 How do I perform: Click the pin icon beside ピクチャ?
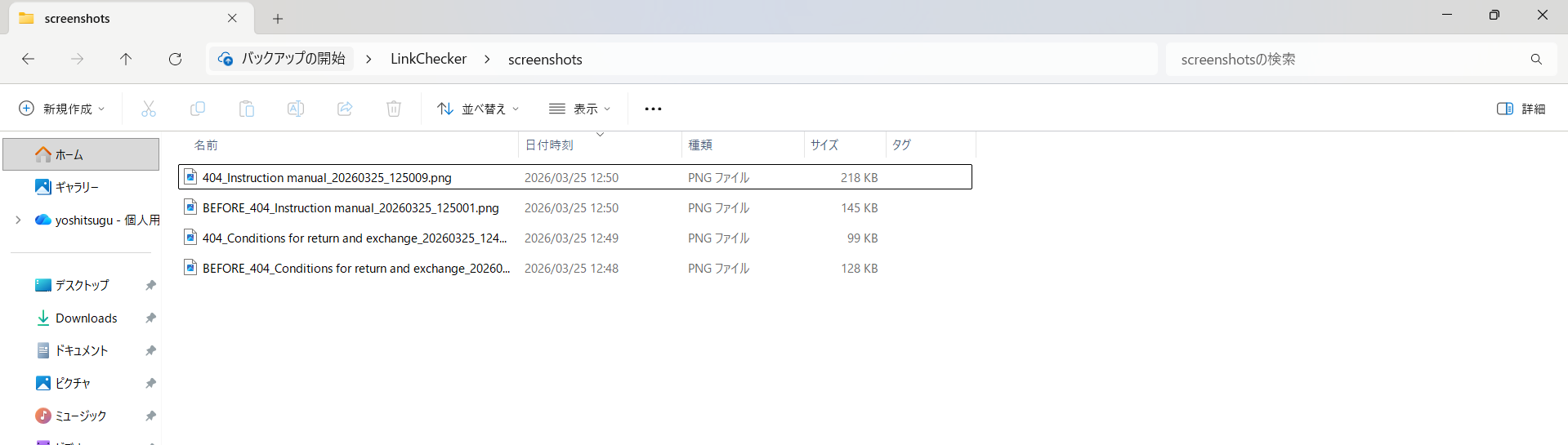tap(150, 383)
